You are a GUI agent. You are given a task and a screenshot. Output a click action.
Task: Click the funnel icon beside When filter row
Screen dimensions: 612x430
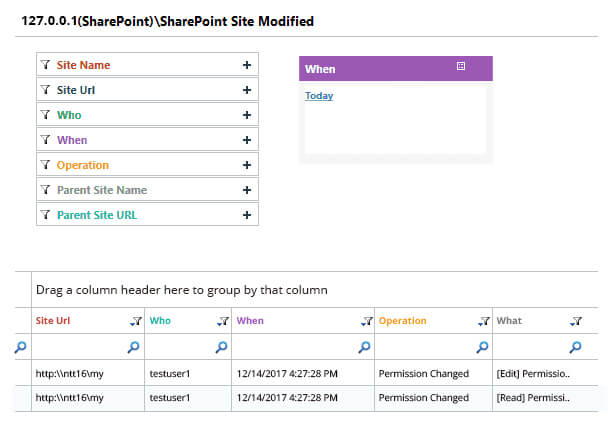pyautogui.click(x=45, y=140)
